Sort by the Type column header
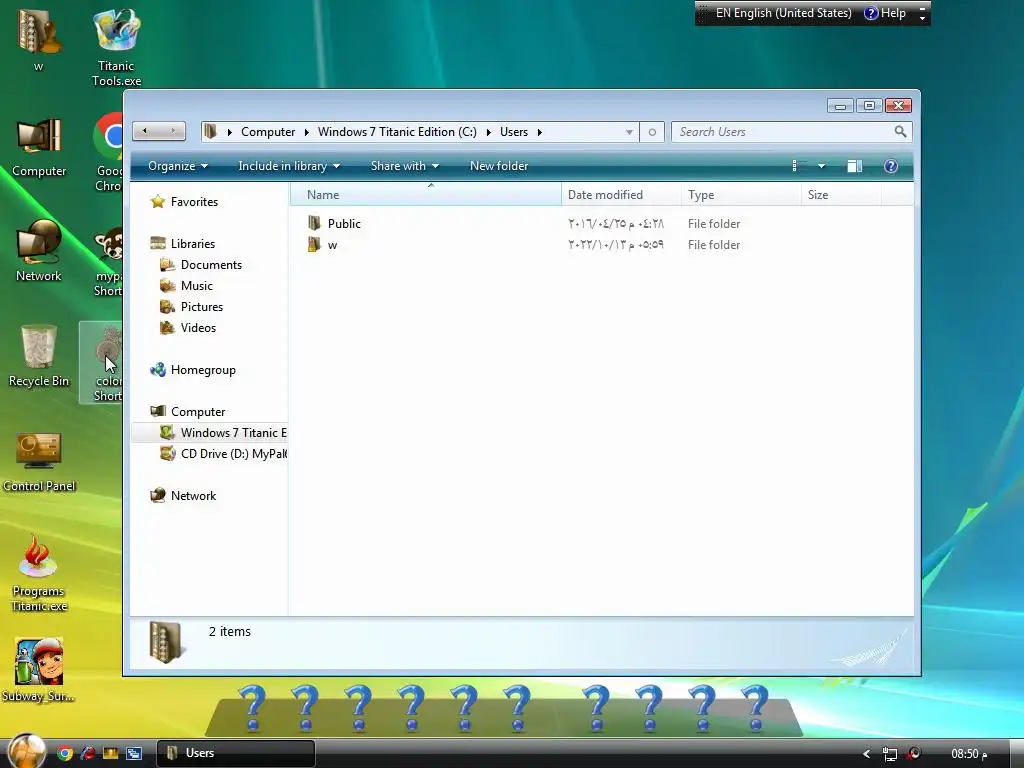This screenshot has width=1024, height=768. [x=741, y=195]
